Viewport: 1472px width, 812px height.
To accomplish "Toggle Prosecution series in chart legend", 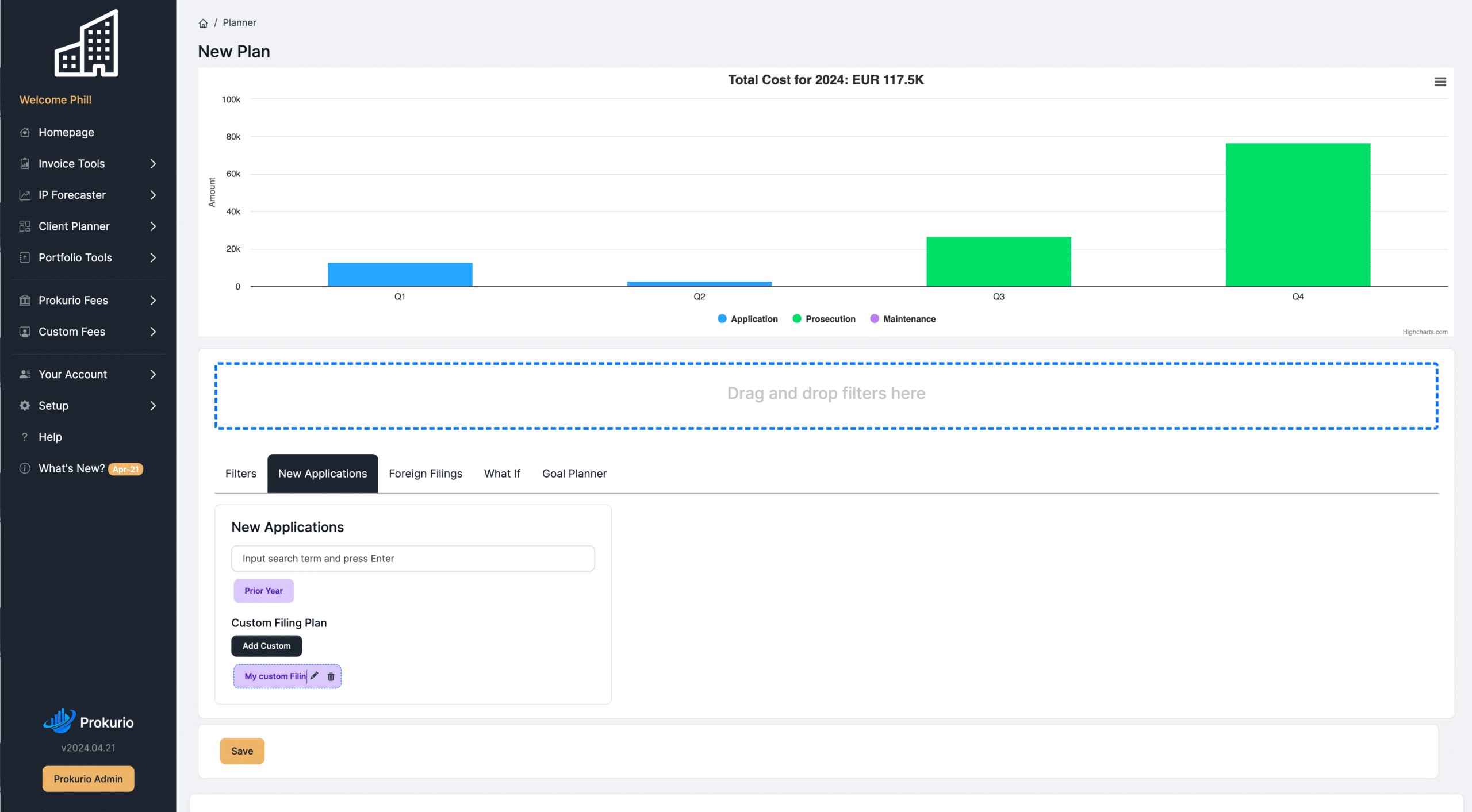I will pyautogui.click(x=824, y=319).
